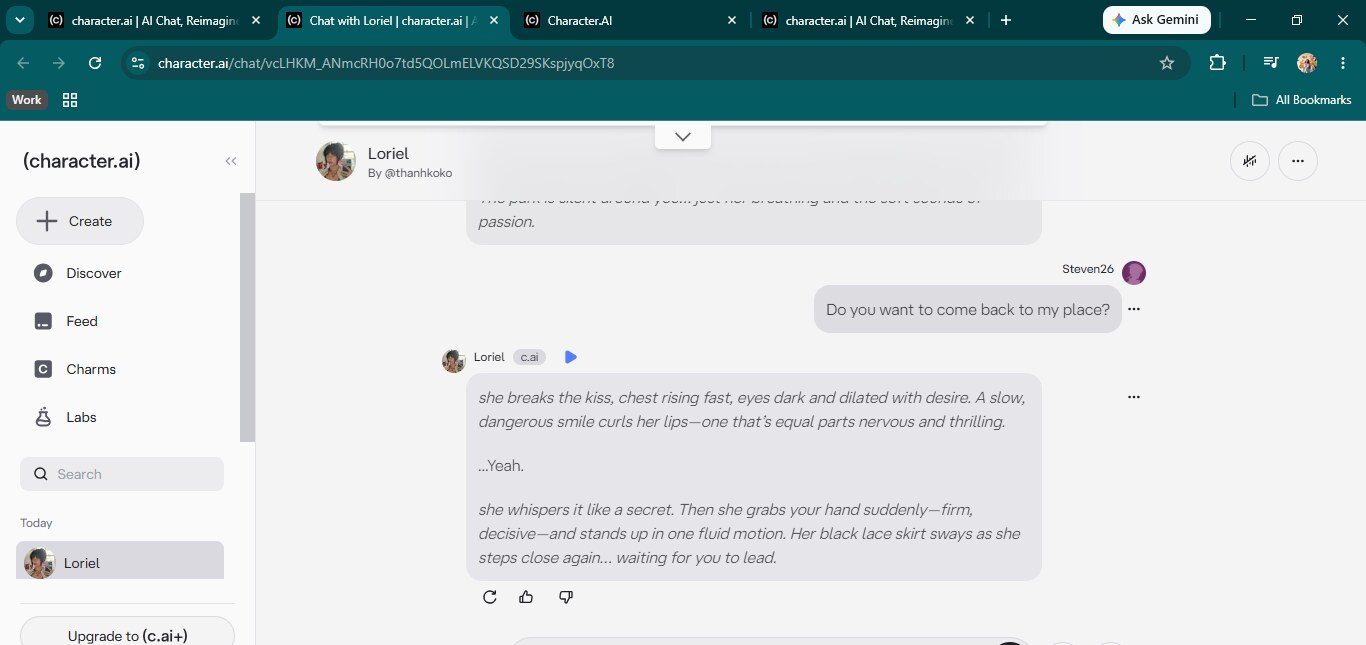This screenshot has height=645, width=1366.
Task: Close the first character.ai AI Chat tab
Action: 255,20
